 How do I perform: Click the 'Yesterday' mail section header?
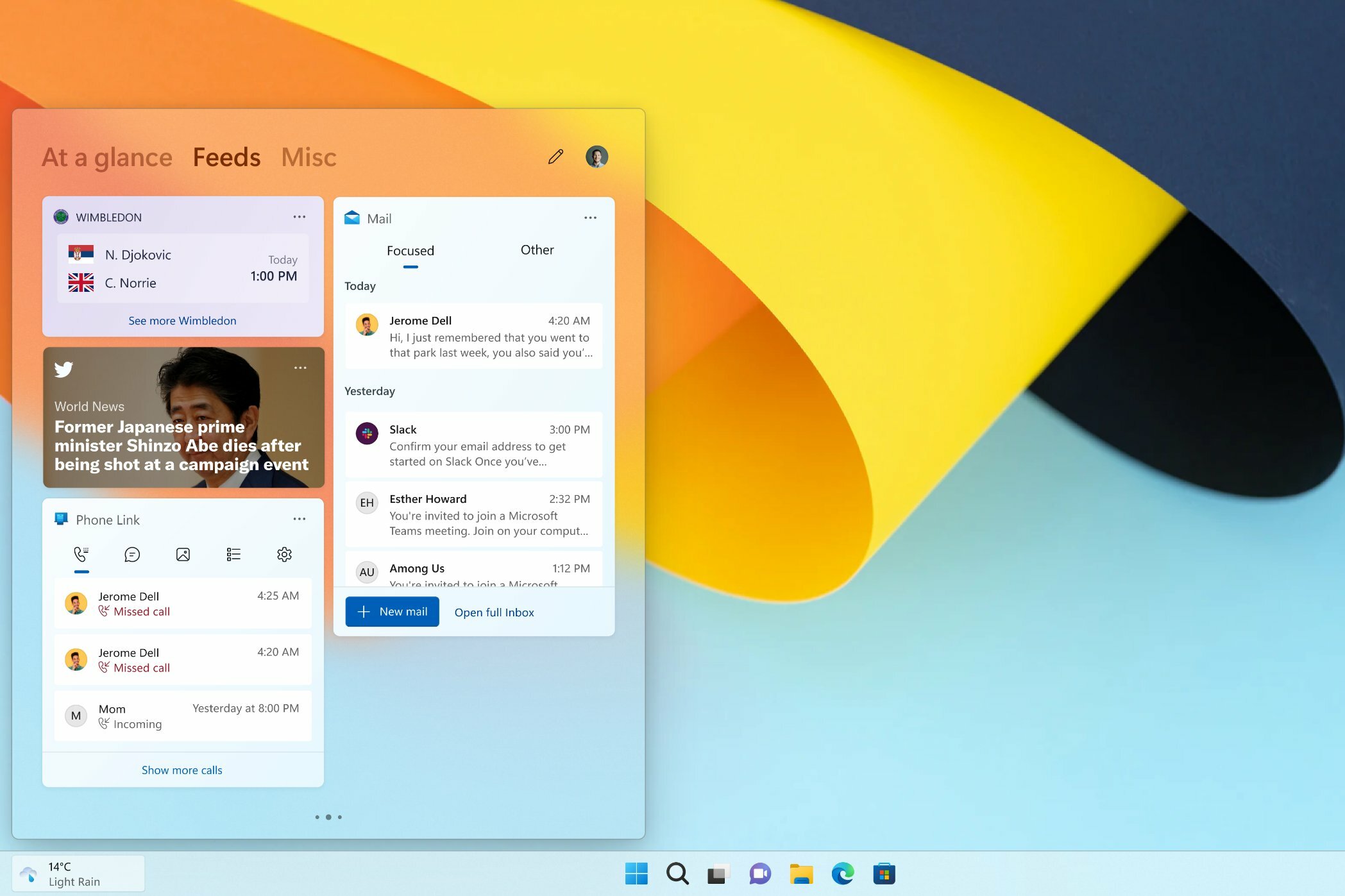click(369, 391)
